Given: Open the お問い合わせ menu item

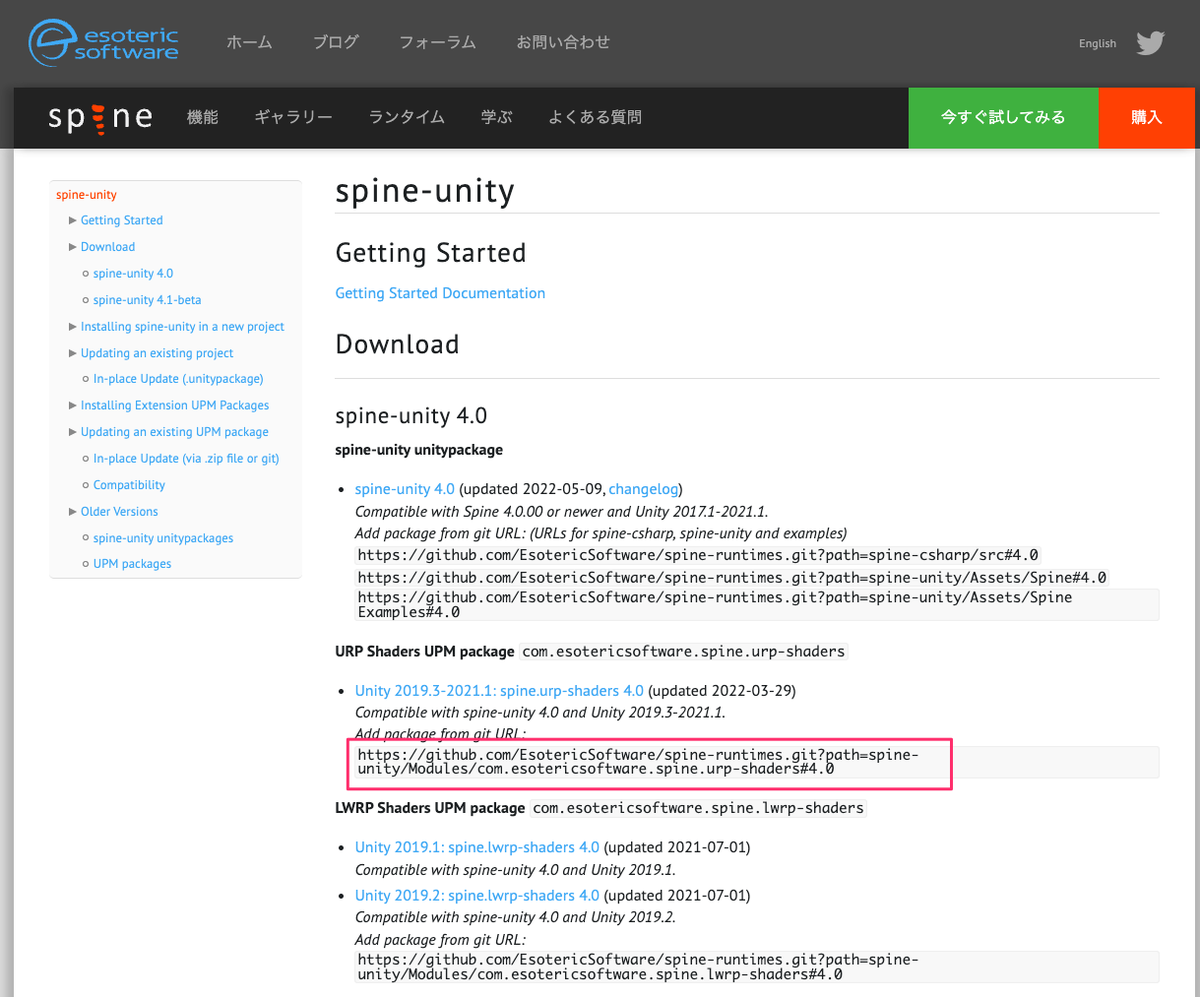Looking at the screenshot, I should (x=563, y=42).
